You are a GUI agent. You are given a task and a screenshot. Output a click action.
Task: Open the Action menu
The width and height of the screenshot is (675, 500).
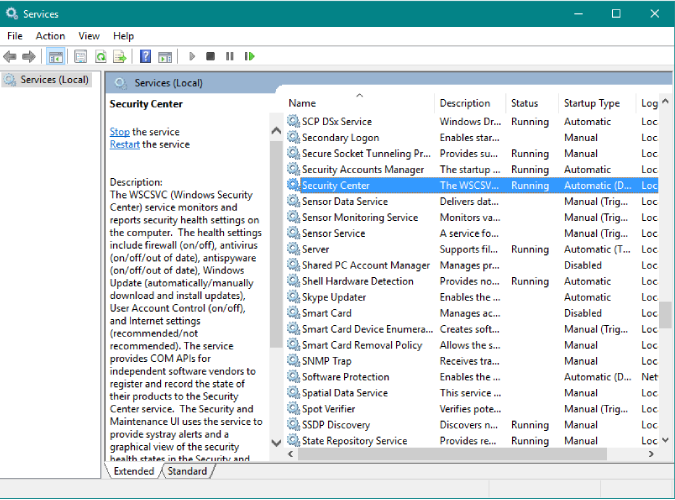click(x=50, y=36)
